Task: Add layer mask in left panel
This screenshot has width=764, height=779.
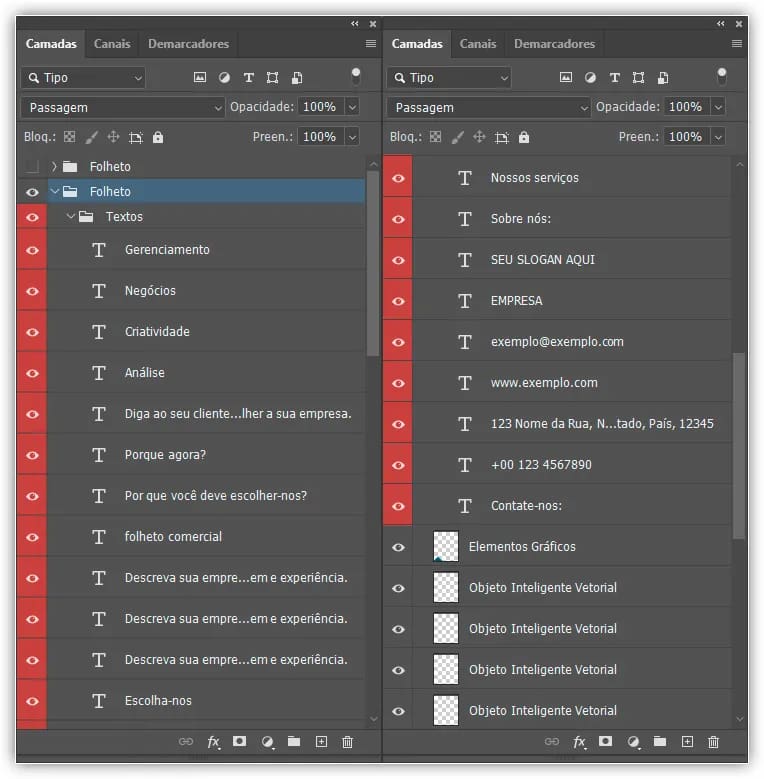Action: click(x=240, y=742)
